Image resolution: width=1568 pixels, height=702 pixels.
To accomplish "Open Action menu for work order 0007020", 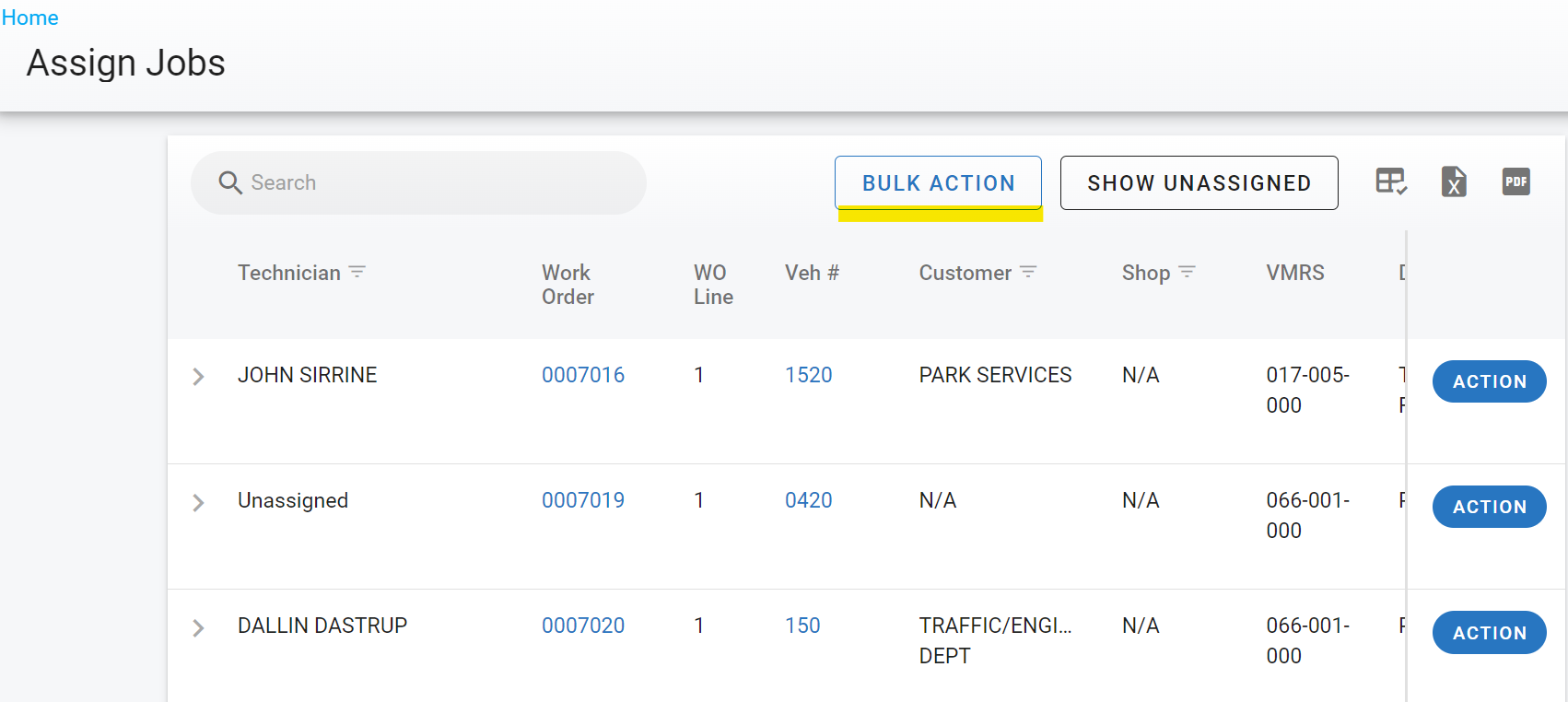I will click(1489, 633).
